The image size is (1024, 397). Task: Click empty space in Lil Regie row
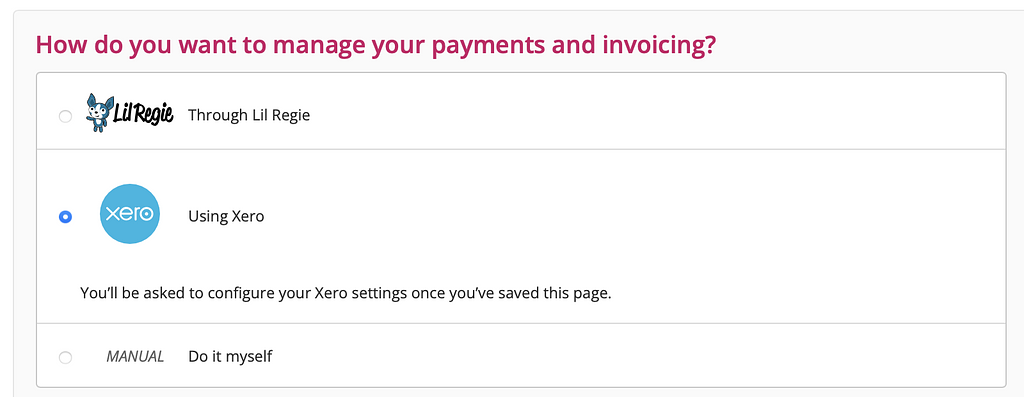(653, 116)
